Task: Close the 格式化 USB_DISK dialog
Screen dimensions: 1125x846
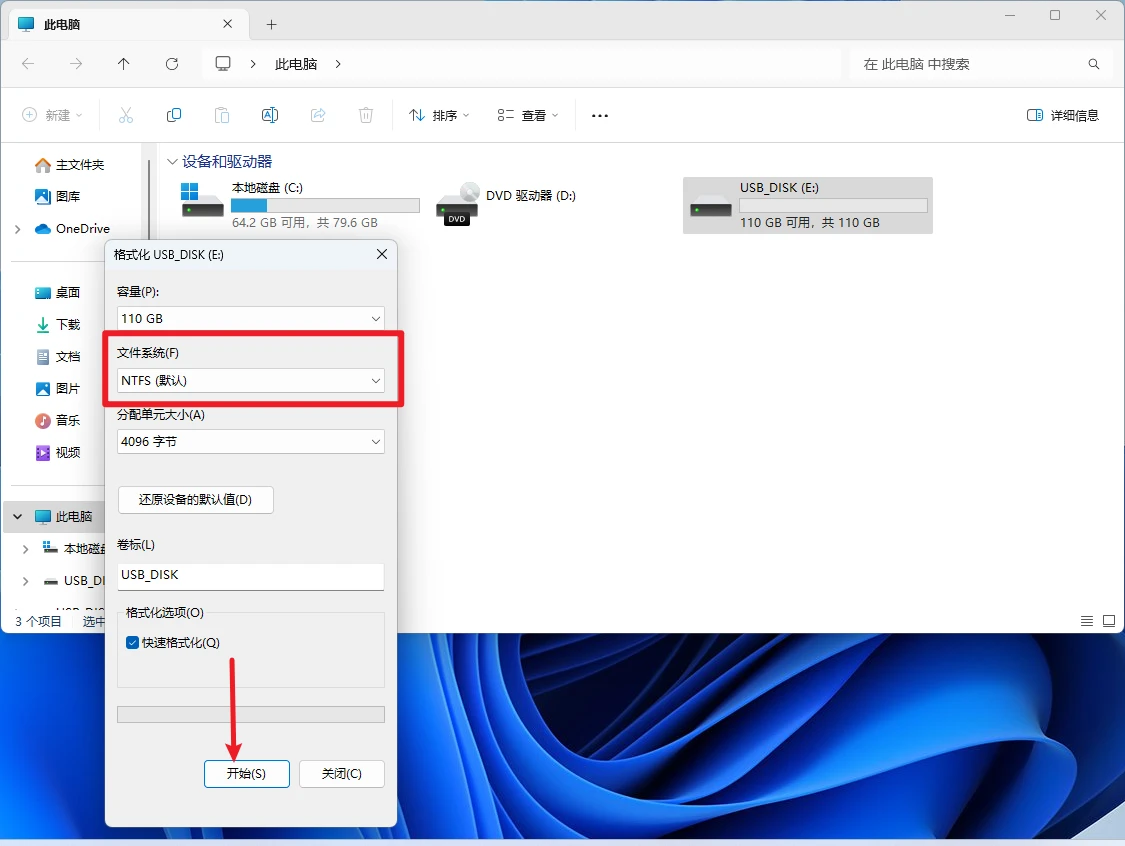Action: pos(382,254)
